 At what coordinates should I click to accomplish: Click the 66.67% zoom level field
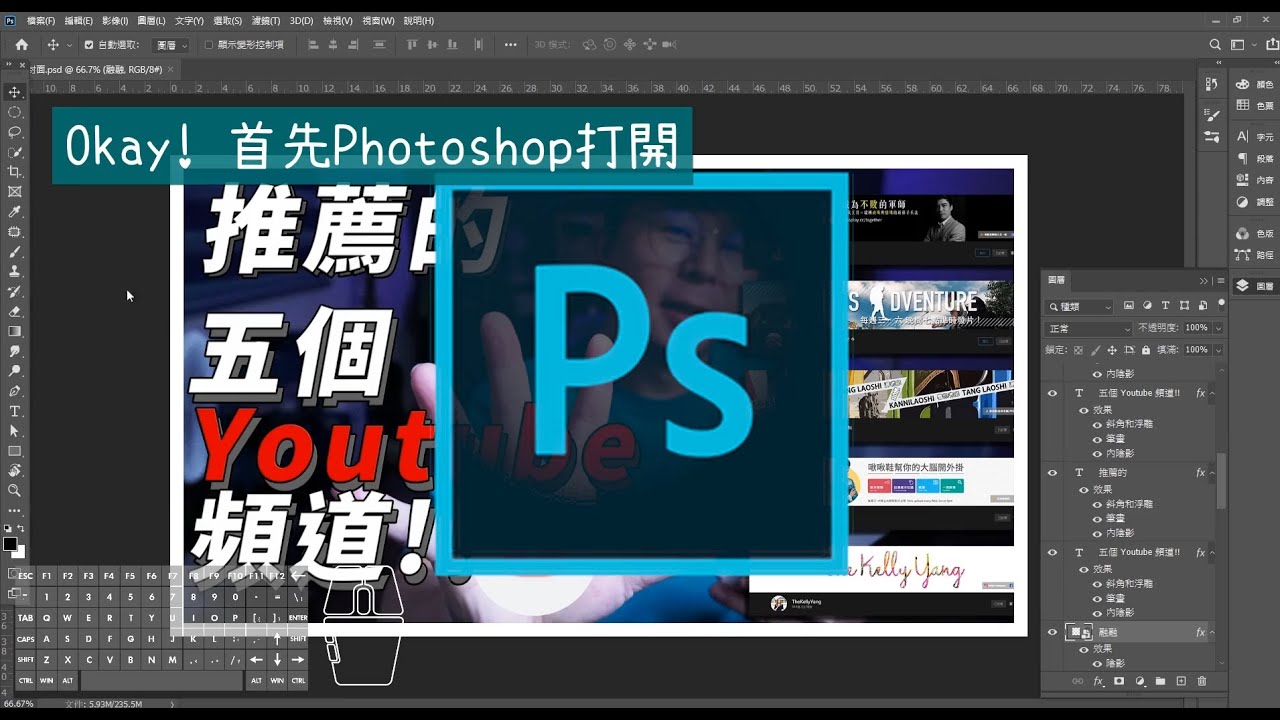(20, 704)
